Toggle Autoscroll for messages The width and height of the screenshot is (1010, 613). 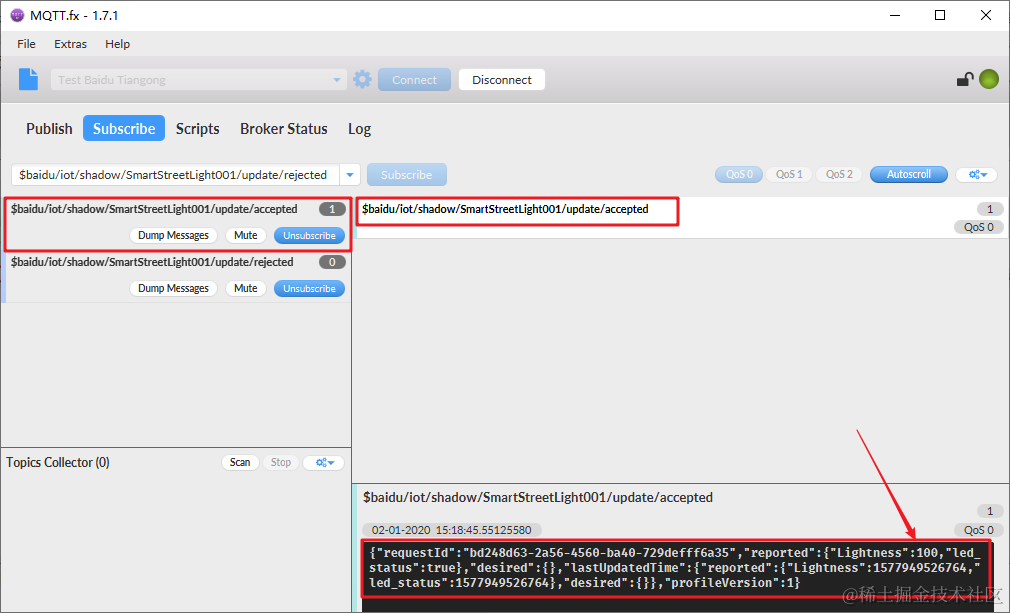(x=909, y=174)
